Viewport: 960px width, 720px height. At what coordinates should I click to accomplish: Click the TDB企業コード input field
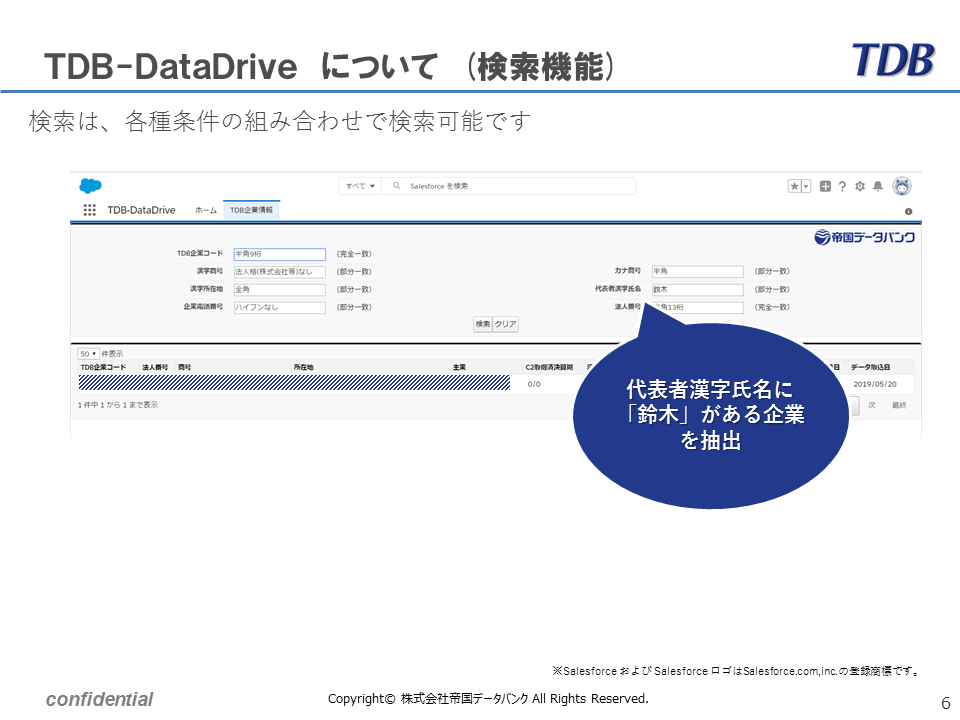[279, 254]
